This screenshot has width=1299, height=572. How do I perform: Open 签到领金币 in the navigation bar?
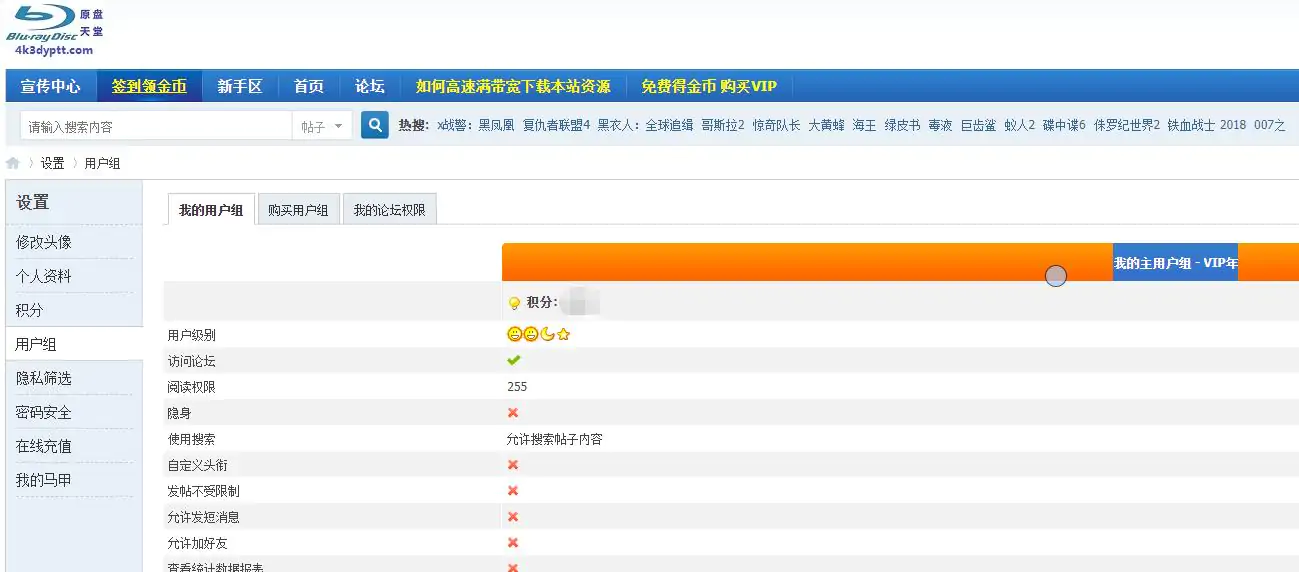point(149,86)
